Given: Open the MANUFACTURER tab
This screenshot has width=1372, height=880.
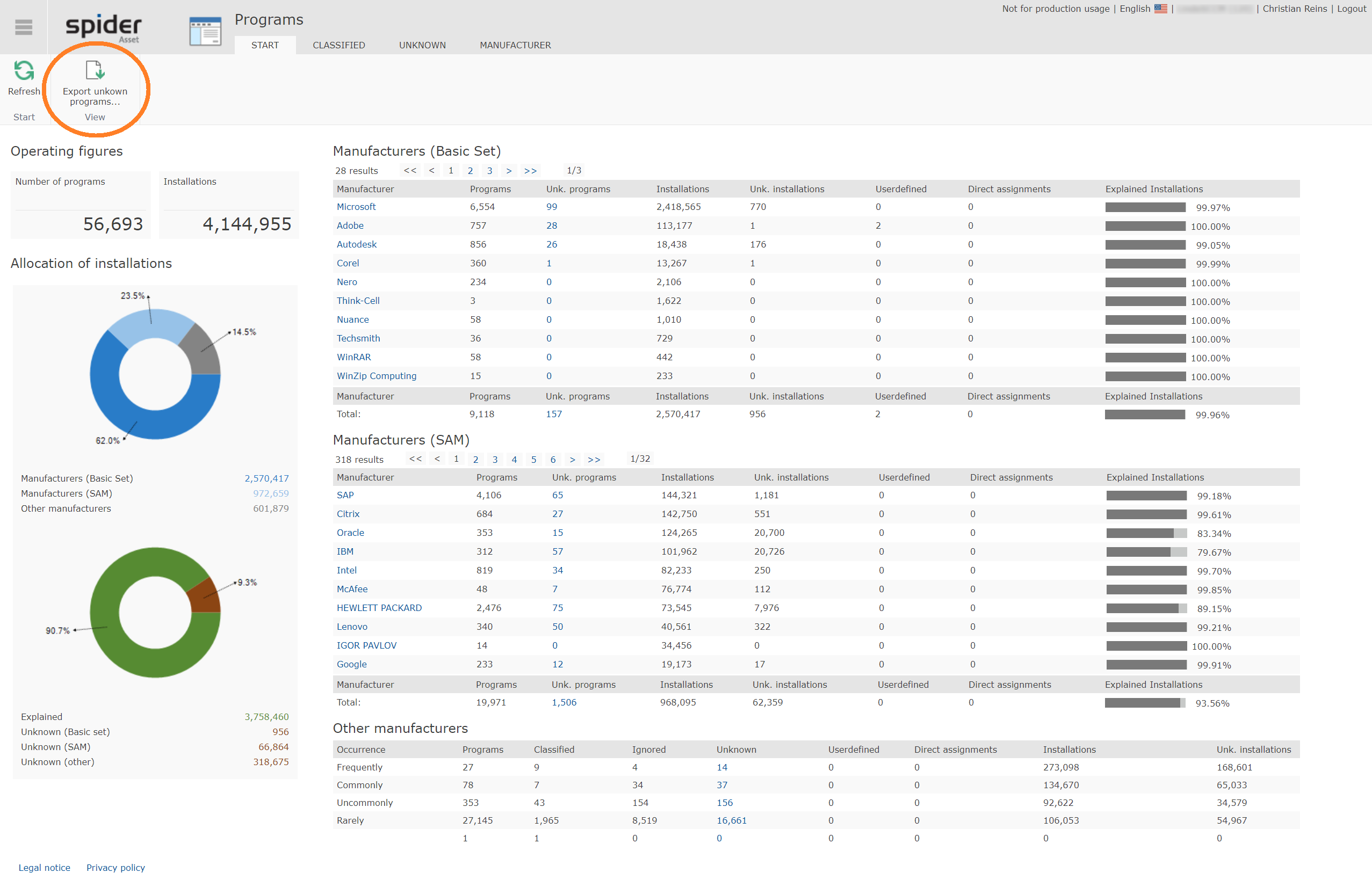Looking at the screenshot, I should click(x=515, y=45).
